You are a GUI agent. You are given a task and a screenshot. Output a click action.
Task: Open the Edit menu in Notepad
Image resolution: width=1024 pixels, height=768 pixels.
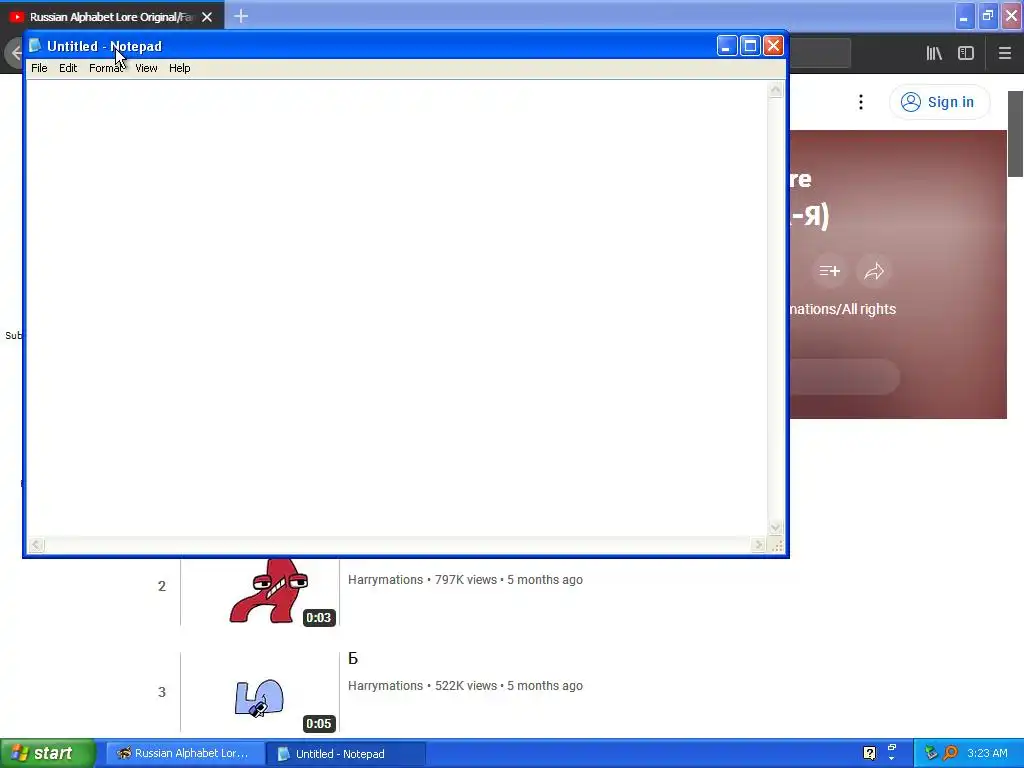tap(68, 68)
